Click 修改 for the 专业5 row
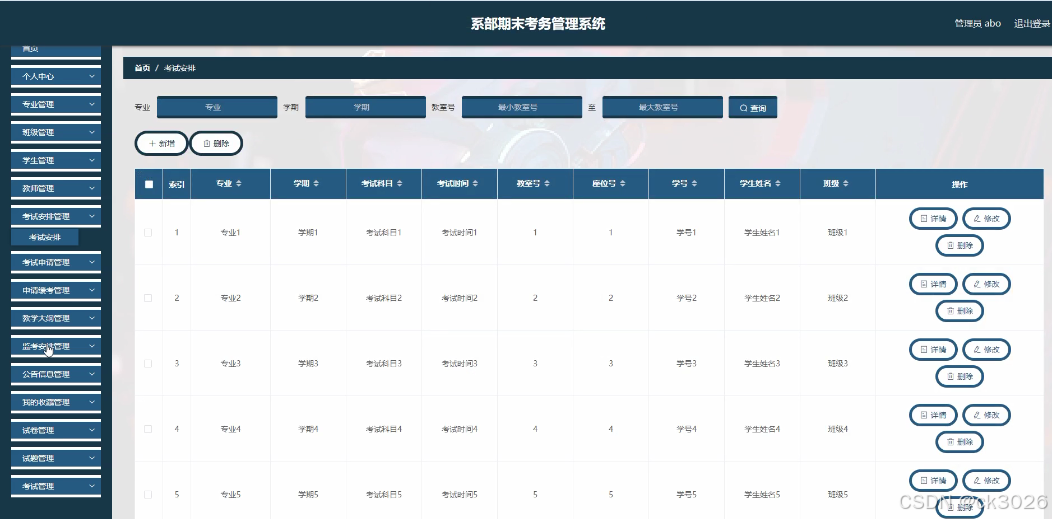This screenshot has height=519, width=1052. (986, 481)
